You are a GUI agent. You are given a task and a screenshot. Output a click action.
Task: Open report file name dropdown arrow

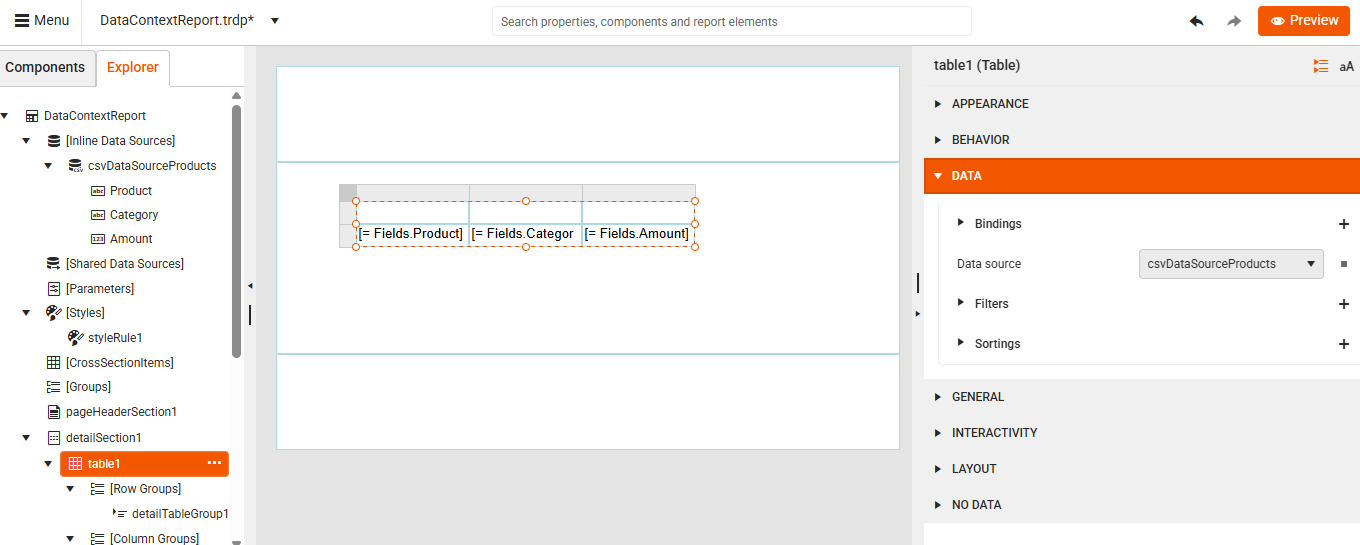tap(275, 21)
